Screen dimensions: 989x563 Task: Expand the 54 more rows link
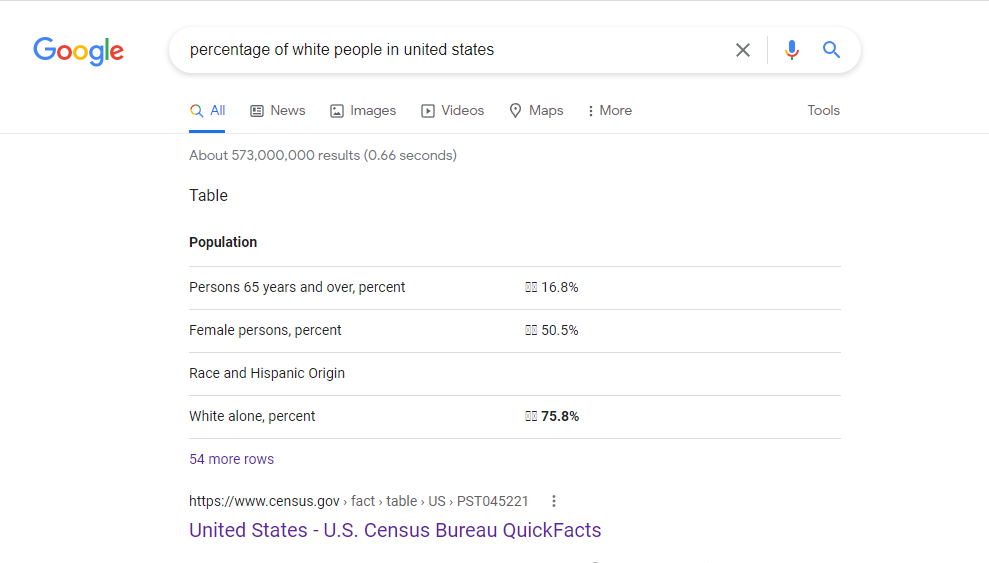click(x=231, y=459)
